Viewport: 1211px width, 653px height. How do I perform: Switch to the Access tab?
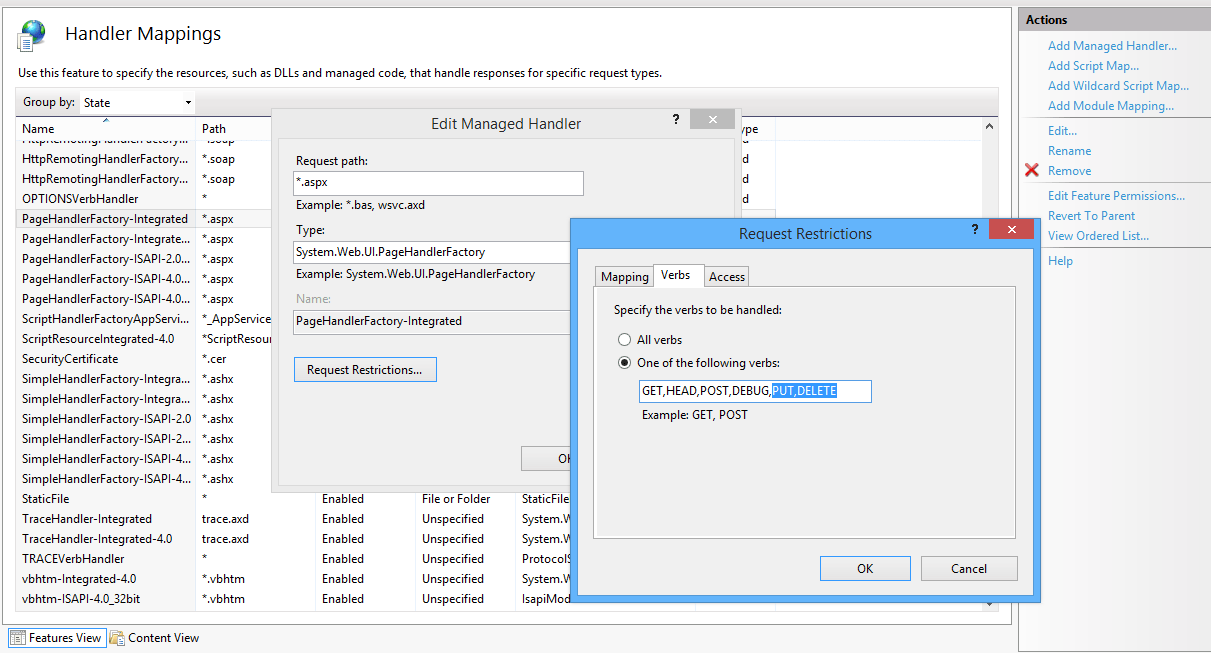click(x=727, y=277)
